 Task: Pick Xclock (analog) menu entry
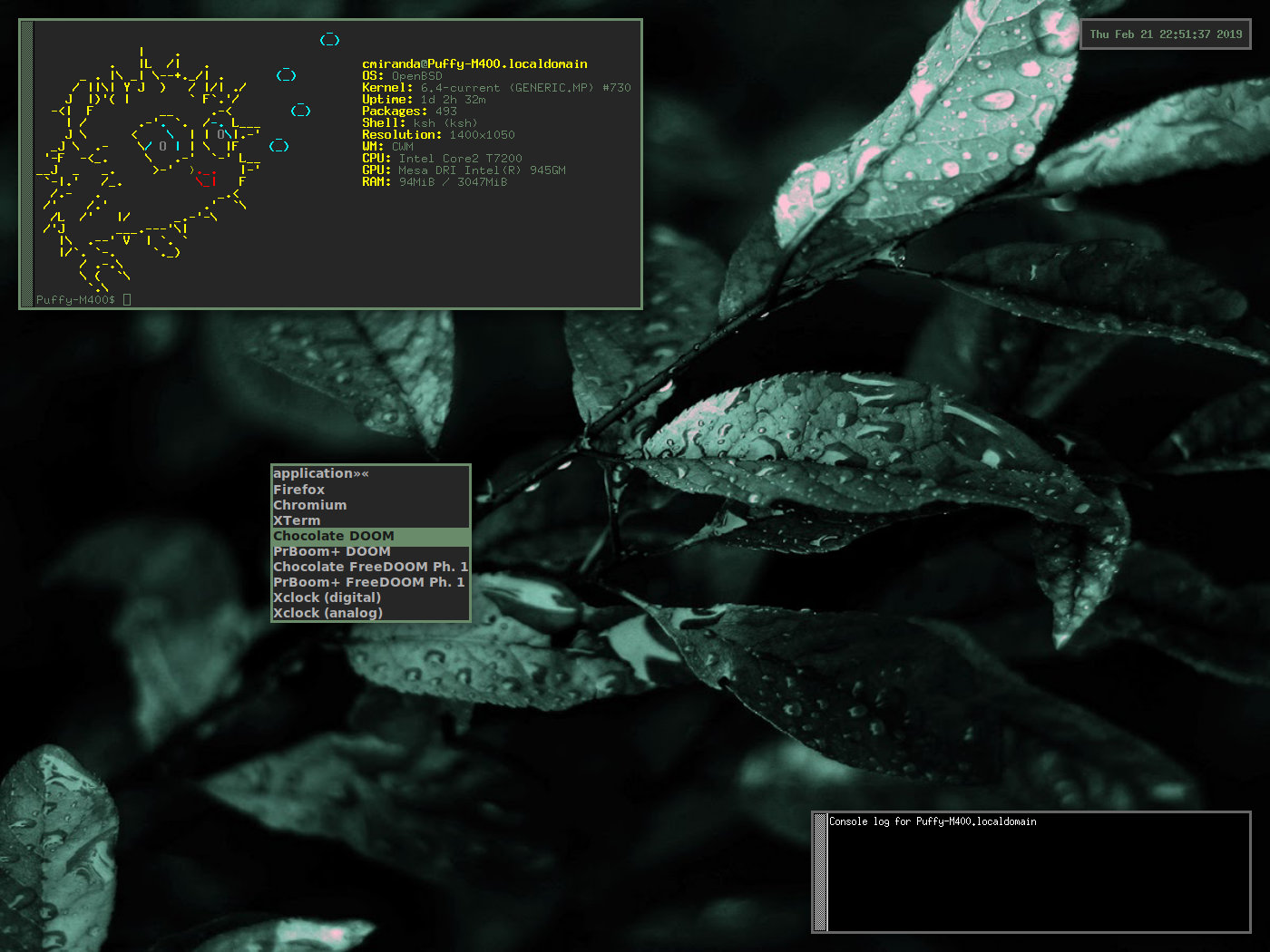(327, 613)
